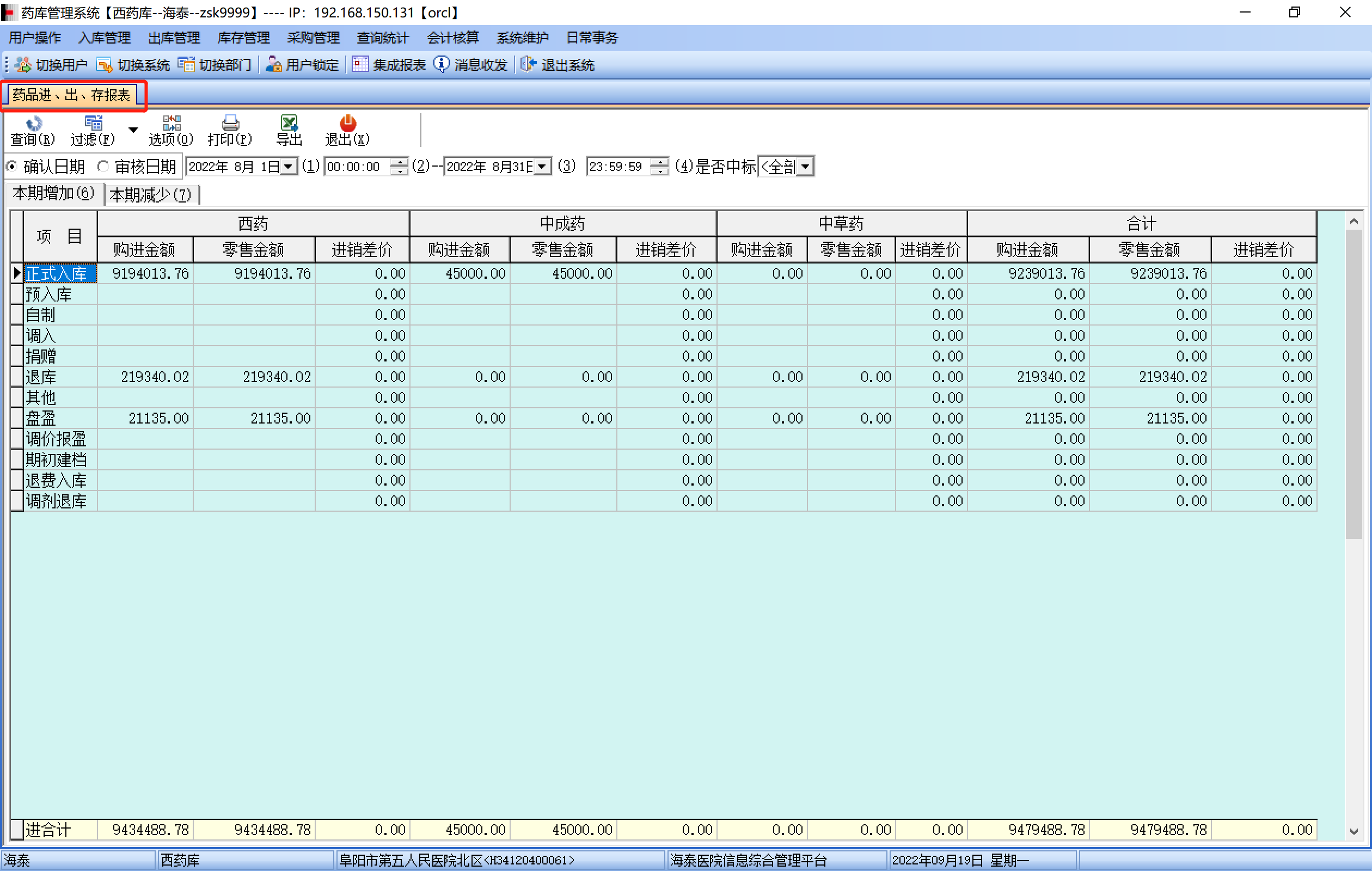This screenshot has width=1372, height=871.
Task: Select the 审核日期 radio button
Action: [103, 167]
